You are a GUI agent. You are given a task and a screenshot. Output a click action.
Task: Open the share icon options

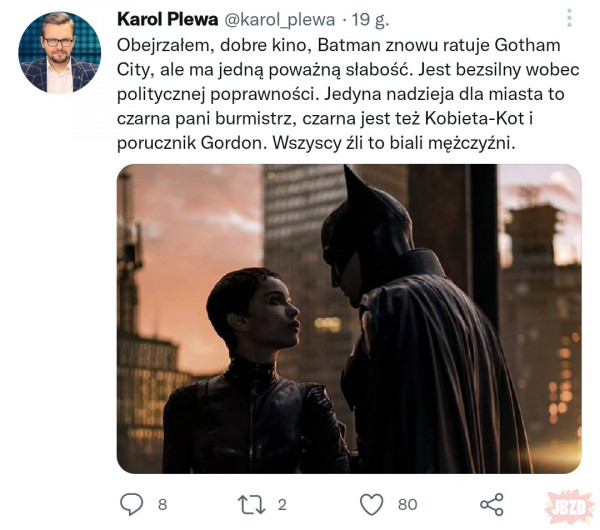492,504
